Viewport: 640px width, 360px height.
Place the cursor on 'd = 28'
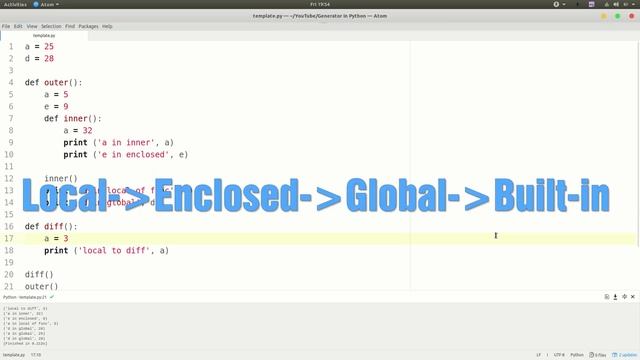pos(39,58)
